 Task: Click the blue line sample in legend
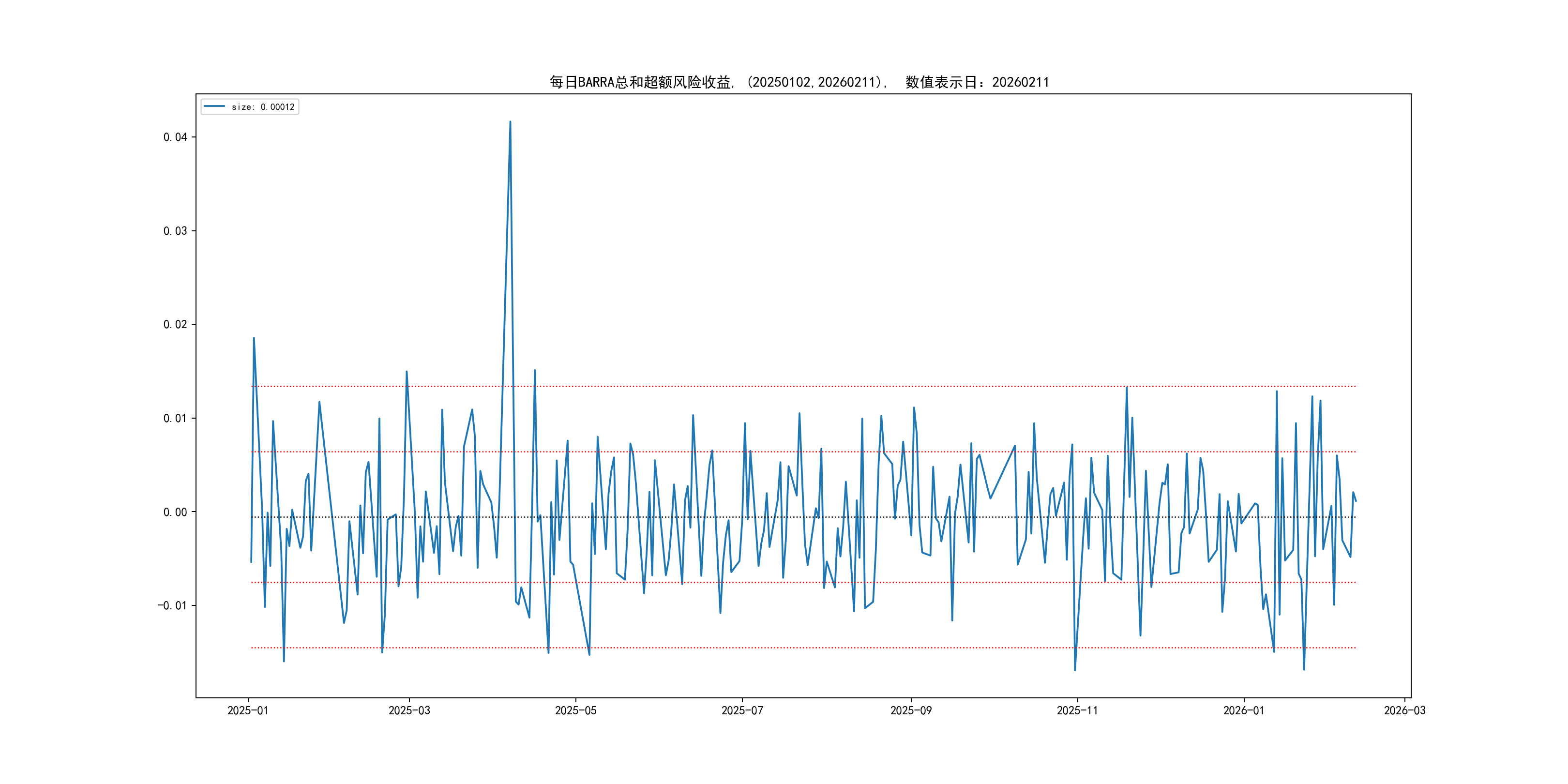click(214, 106)
